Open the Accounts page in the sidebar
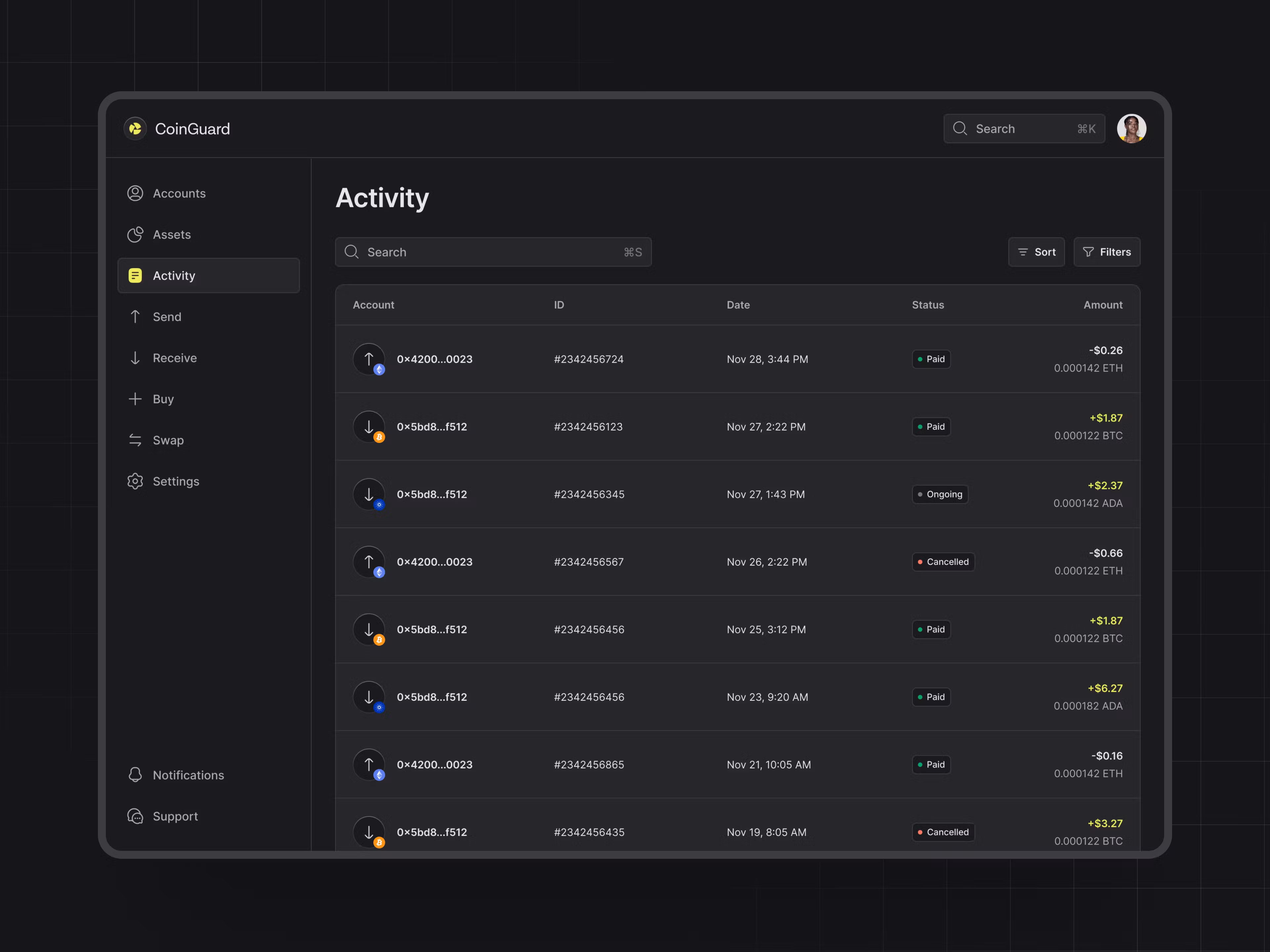 coord(179,193)
